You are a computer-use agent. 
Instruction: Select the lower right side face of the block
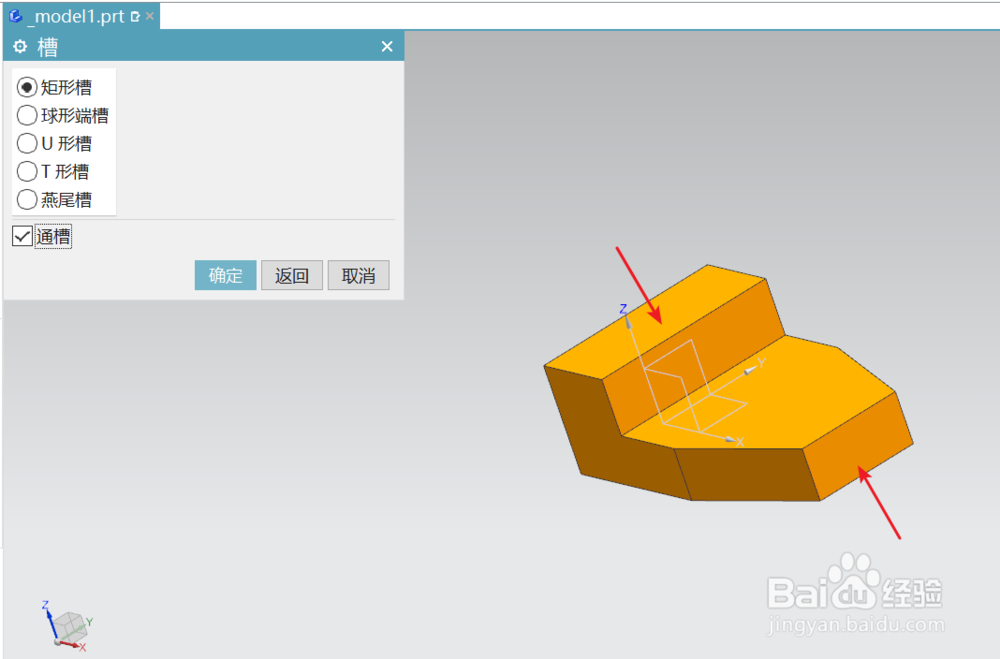click(x=859, y=447)
